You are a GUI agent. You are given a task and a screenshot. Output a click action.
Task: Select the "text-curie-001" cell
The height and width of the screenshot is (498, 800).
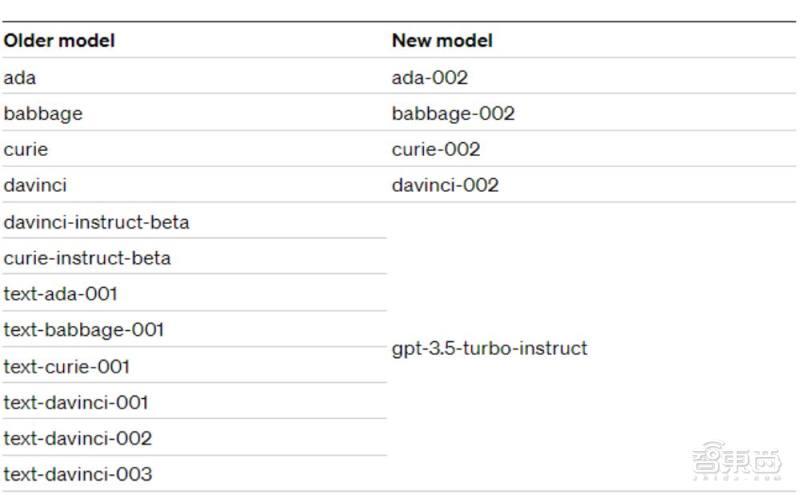66,366
